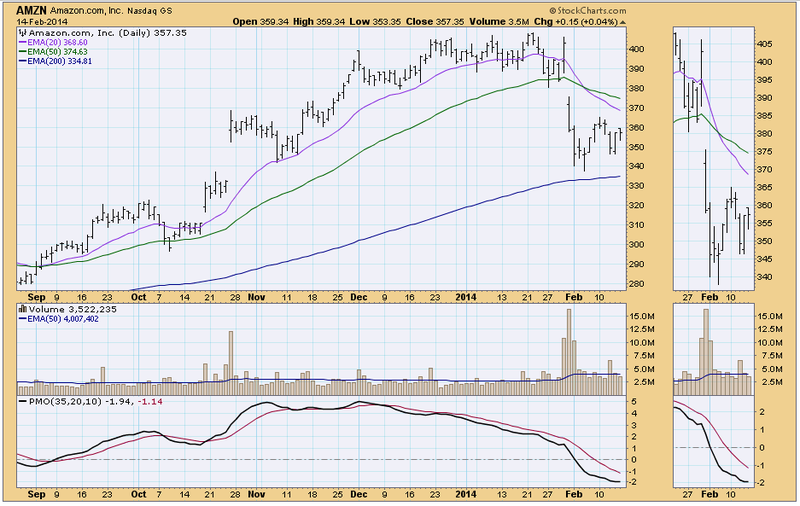Click the purple line swatch before EMA(20) 368.60
Screen dimensions: 800x506
22,42
